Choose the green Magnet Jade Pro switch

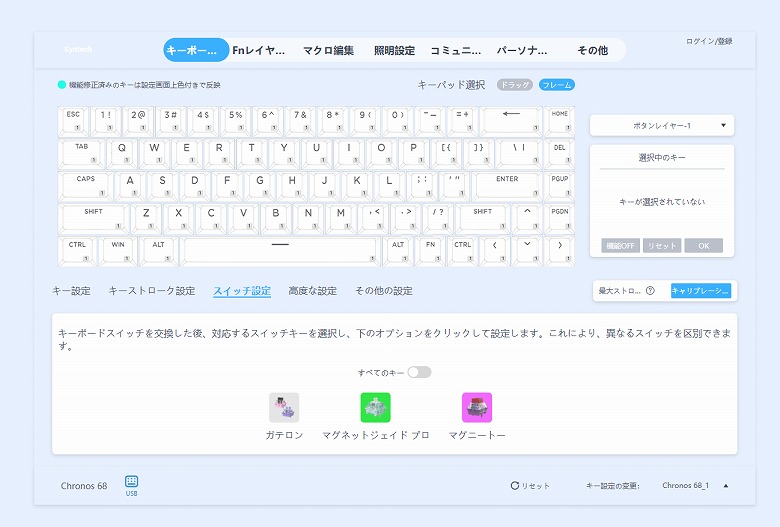(376, 407)
